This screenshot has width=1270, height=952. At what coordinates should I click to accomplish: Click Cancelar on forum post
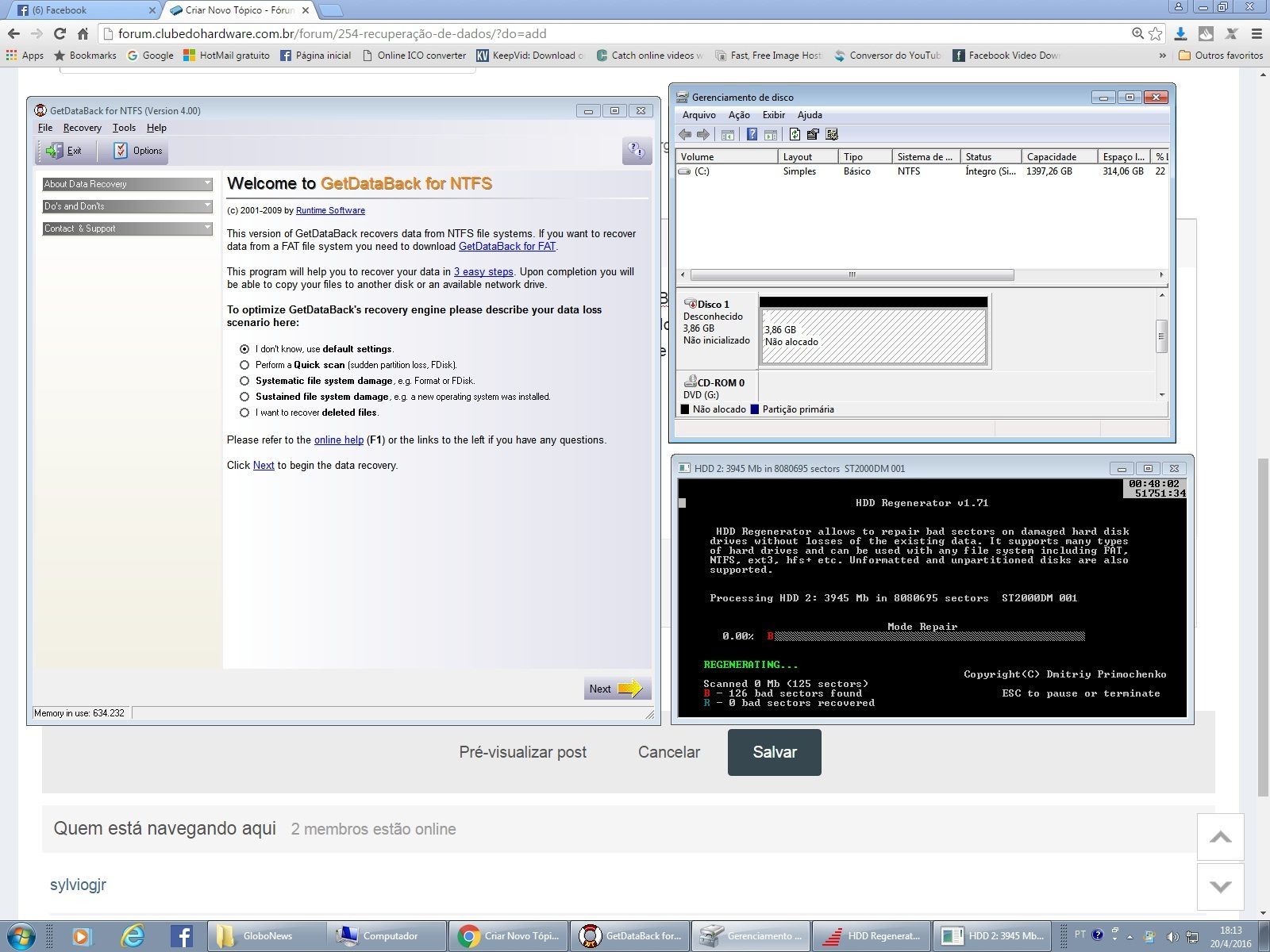point(669,752)
